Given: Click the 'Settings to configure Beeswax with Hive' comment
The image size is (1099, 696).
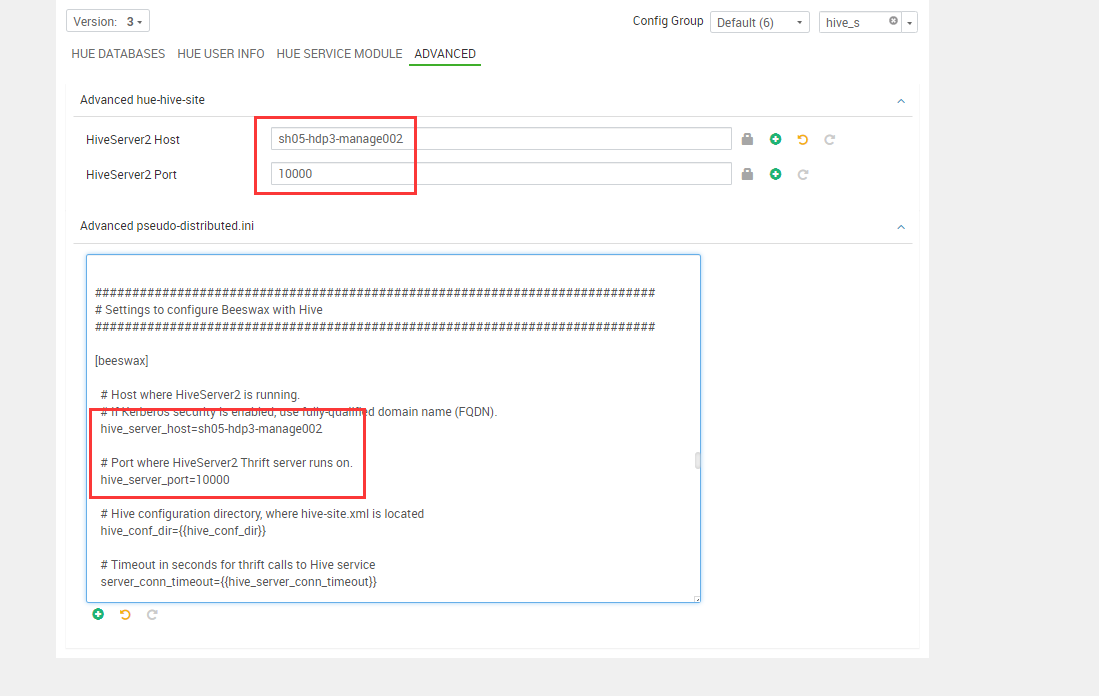Looking at the screenshot, I should (x=209, y=310).
